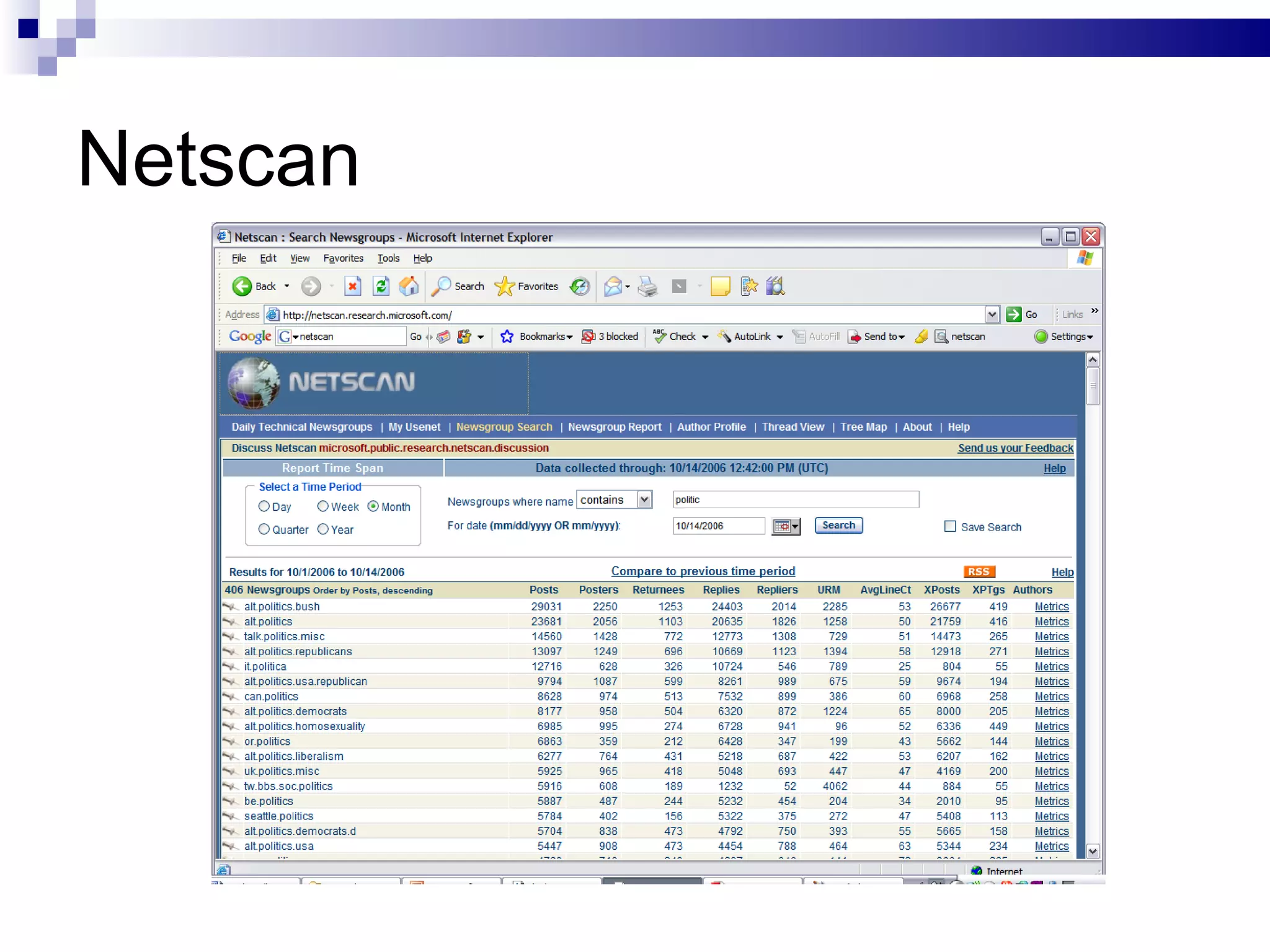Click the orange RSS feed icon
This screenshot has height=952, width=1270.
979,571
